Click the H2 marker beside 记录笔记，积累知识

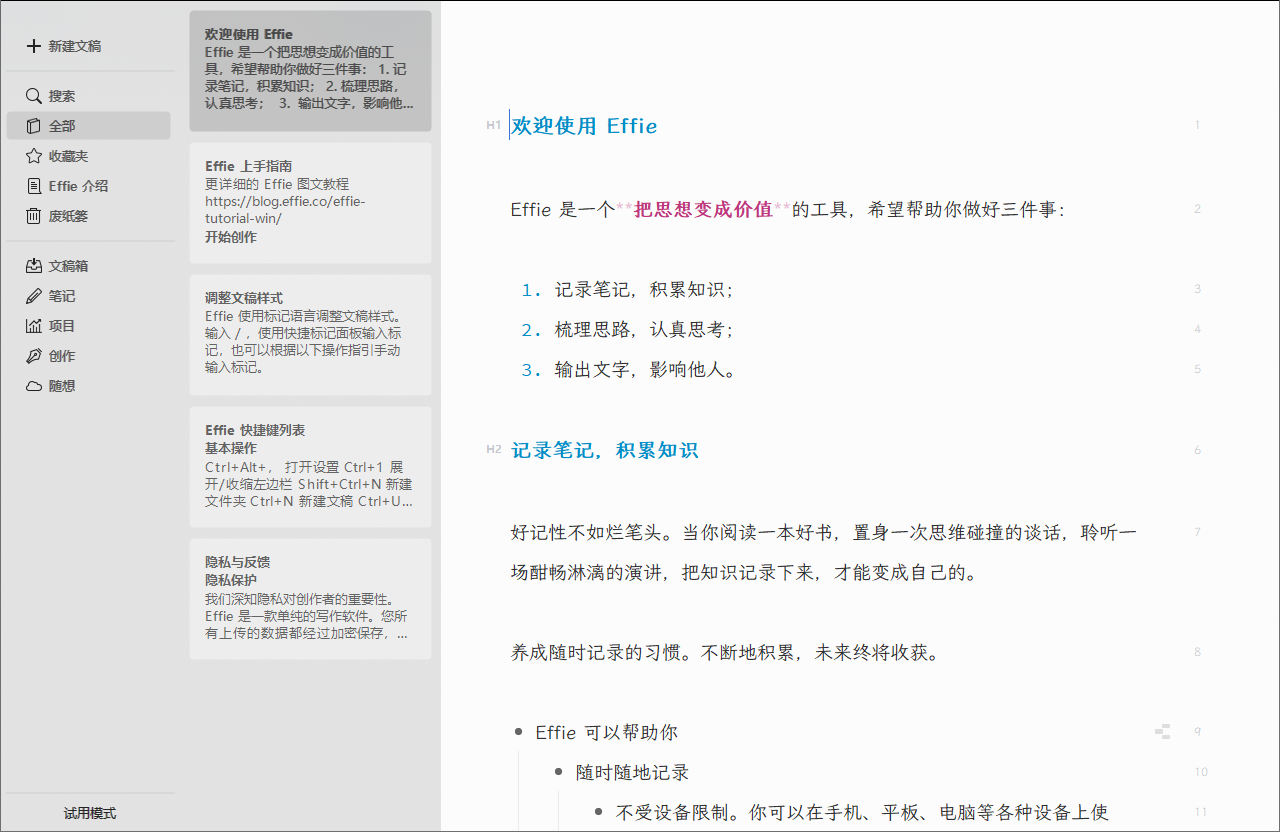(493, 450)
